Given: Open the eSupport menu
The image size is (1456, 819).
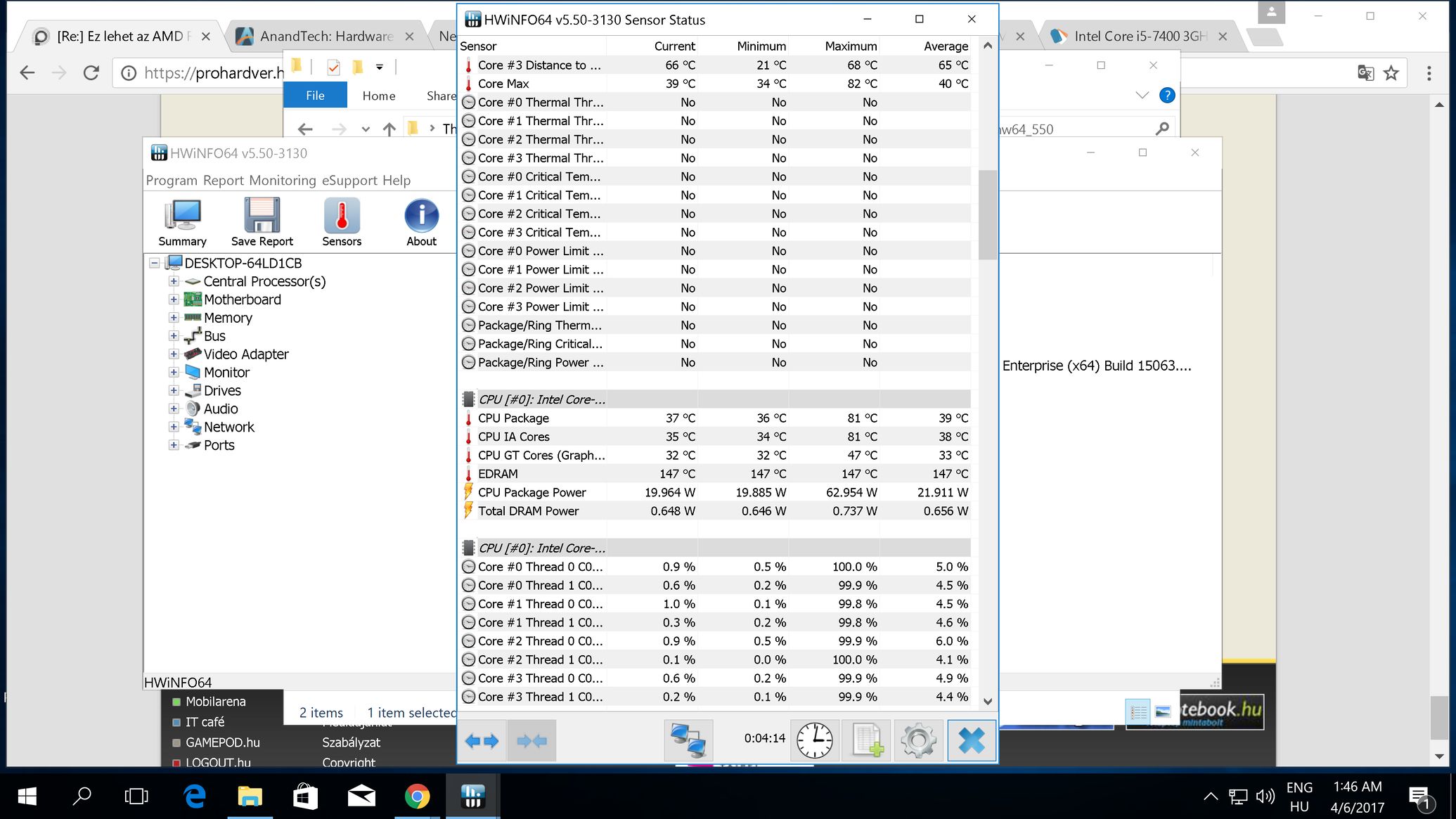Looking at the screenshot, I should 349,181.
